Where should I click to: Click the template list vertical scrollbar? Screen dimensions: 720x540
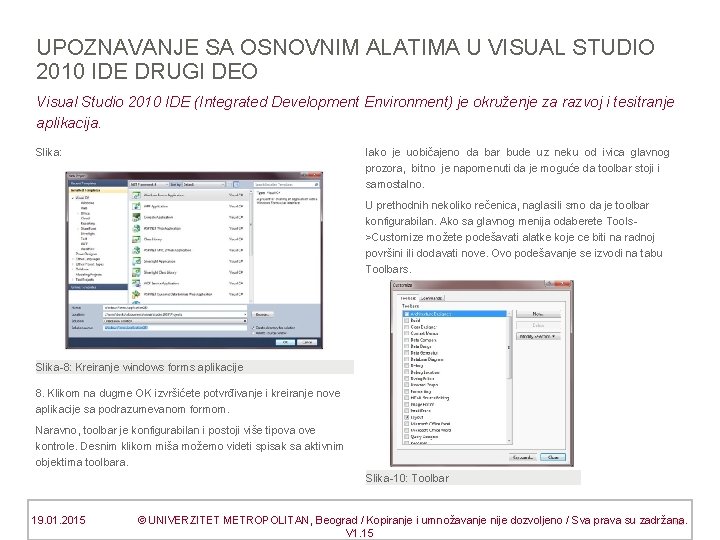coord(251,246)
